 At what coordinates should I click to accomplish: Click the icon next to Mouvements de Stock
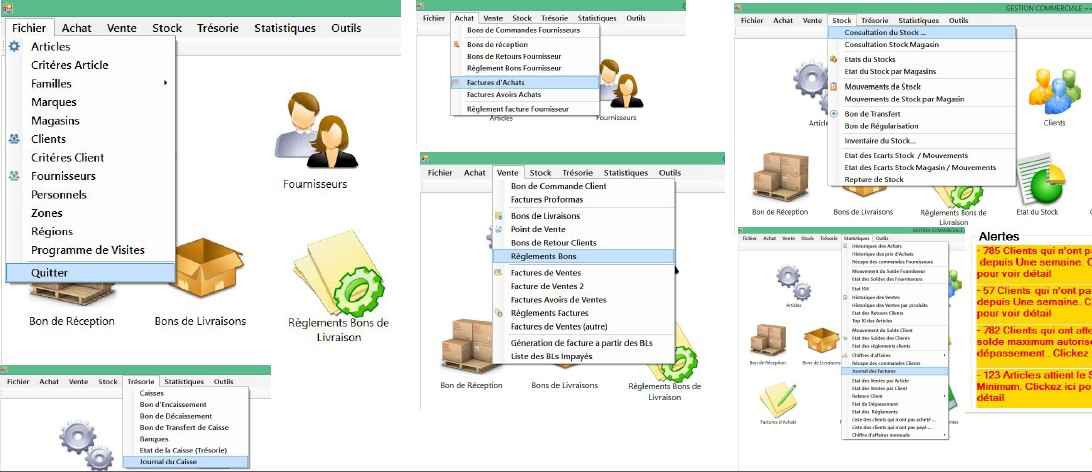pos(835,87)
